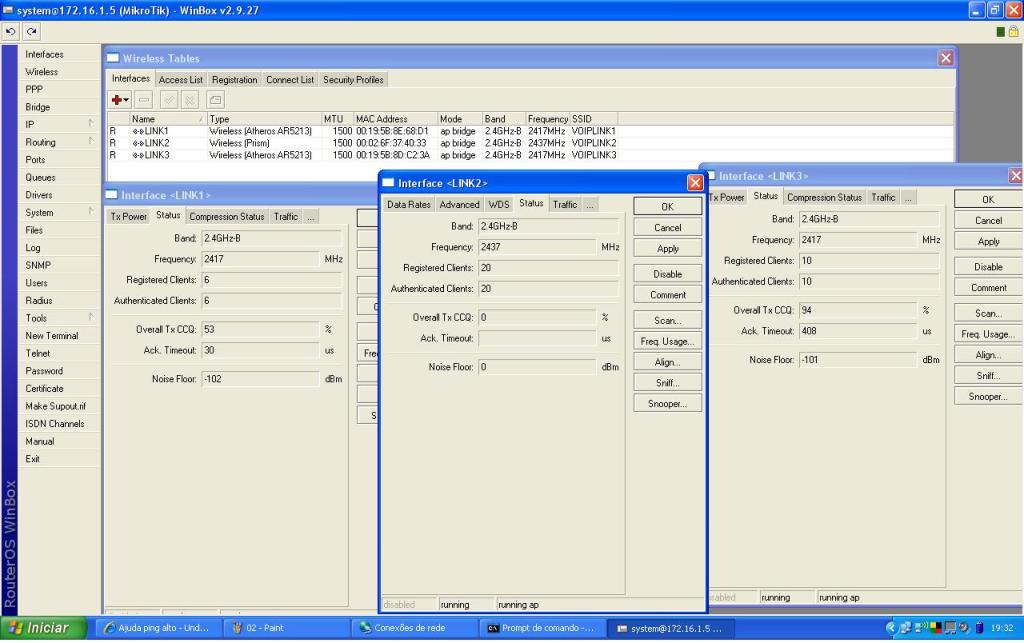Select MAC address 00:19:5B:8E:68:D1 cell
Screen dimensions: 1024x643
point(392,131)
